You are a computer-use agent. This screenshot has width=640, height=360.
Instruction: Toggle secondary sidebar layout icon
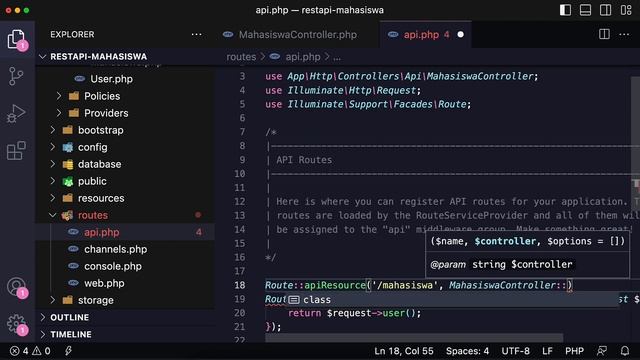coord(605,10)
